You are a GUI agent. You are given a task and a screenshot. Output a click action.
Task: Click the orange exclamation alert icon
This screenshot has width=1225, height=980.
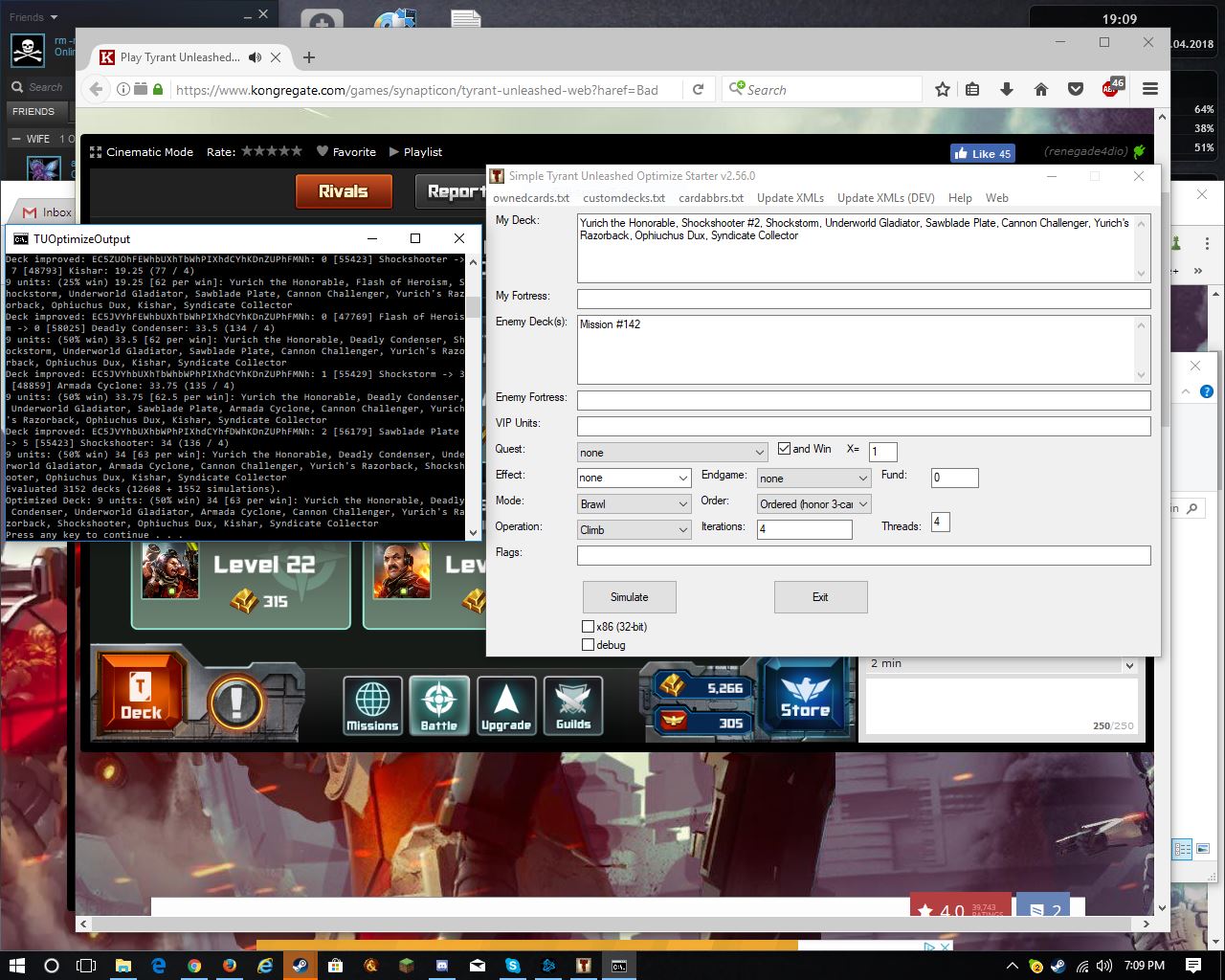click(235, 704)
